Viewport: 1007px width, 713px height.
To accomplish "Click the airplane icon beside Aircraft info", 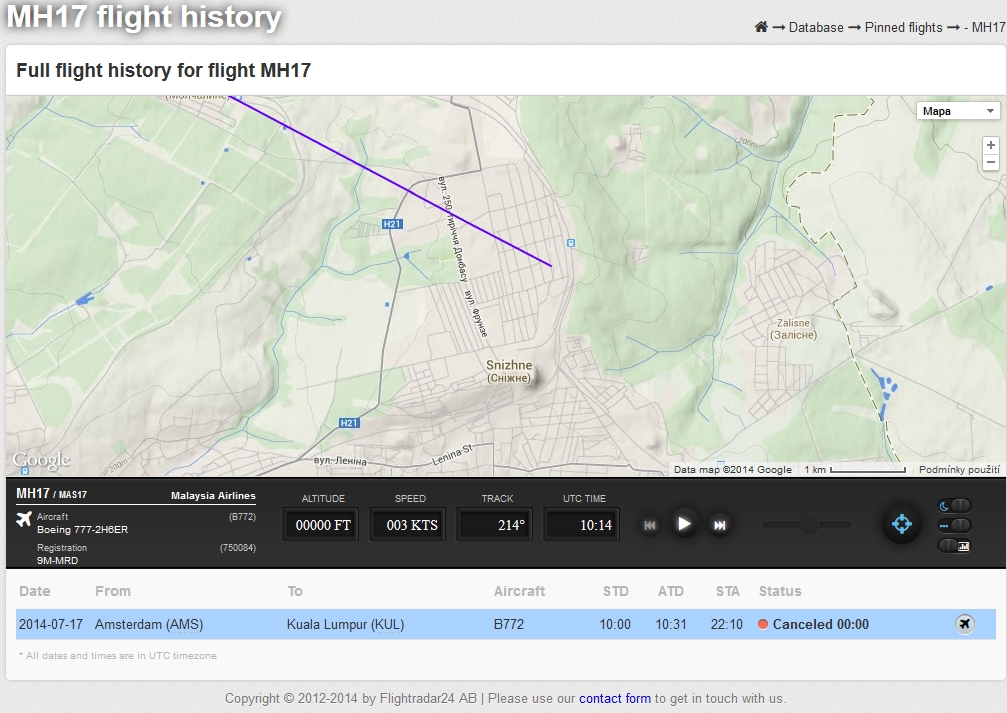I will 24,518.
